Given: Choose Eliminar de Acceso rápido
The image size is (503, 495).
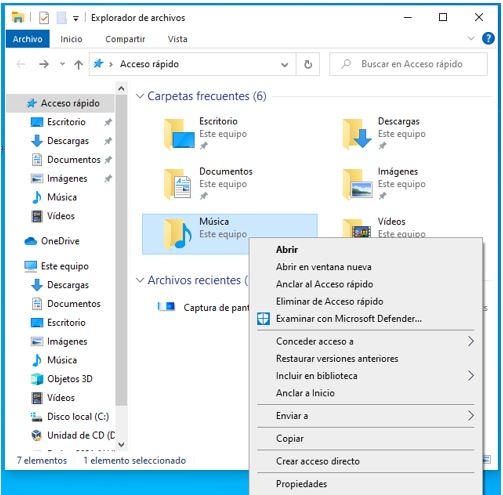Looking at the screenshot, I should point(366,302).
